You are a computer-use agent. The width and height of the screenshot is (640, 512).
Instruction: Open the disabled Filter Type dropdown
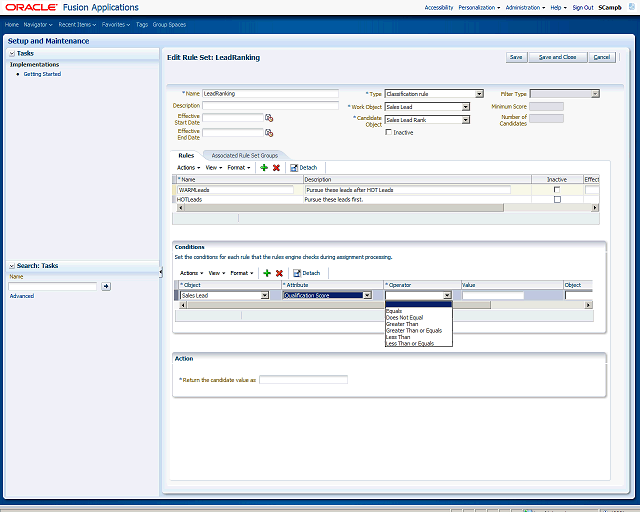coord(596,94)
